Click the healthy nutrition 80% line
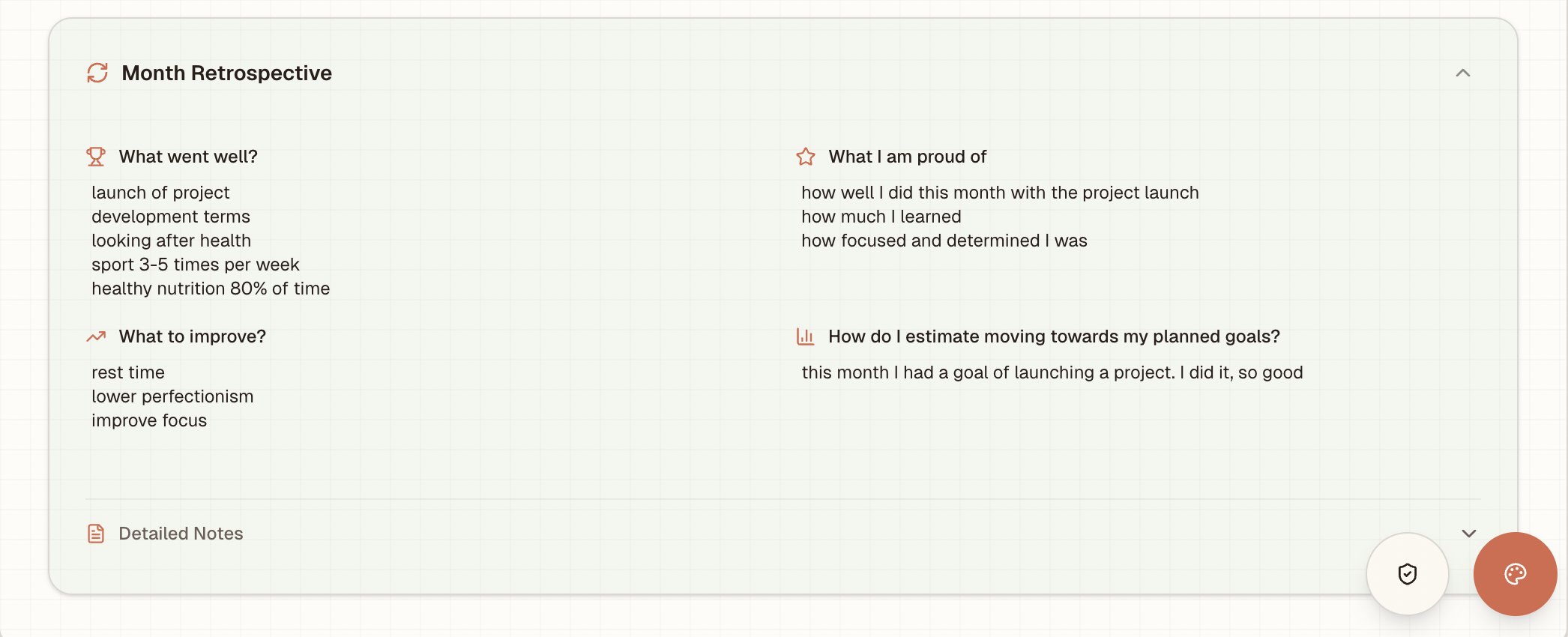 click(x=210, y=289)
